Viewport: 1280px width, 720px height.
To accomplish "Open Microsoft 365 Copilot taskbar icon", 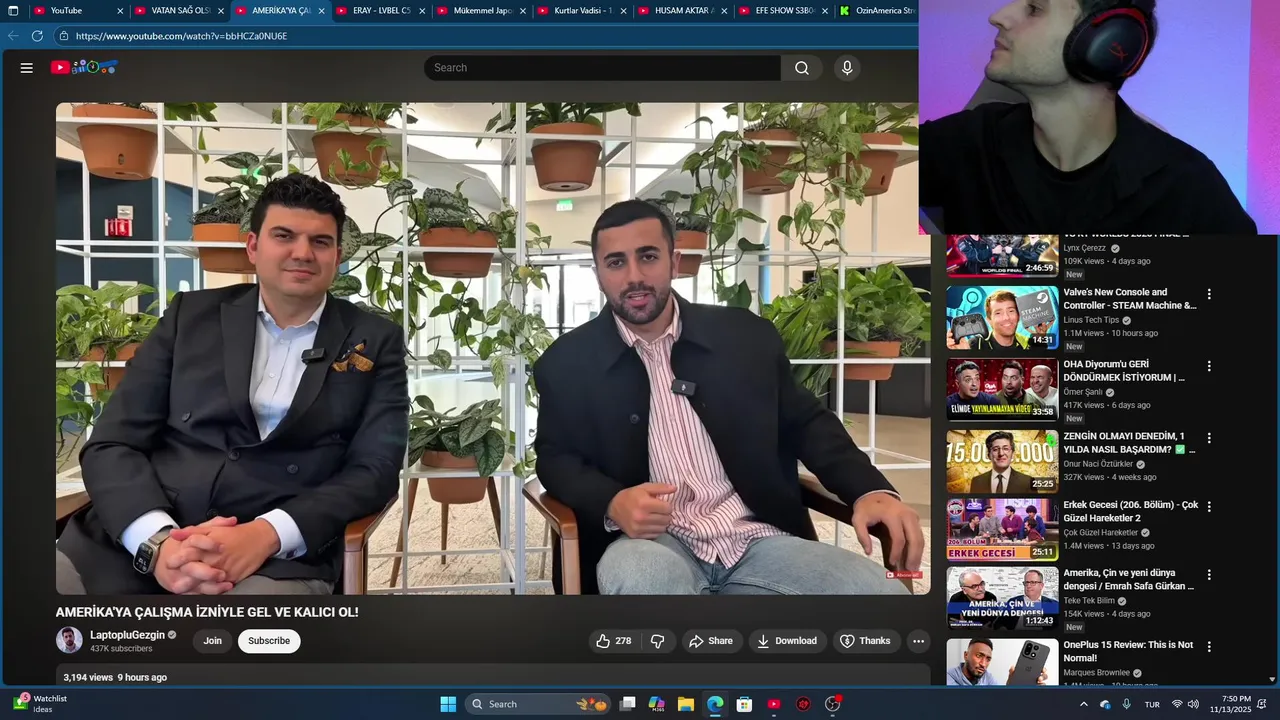I will (x=657, y=704).
